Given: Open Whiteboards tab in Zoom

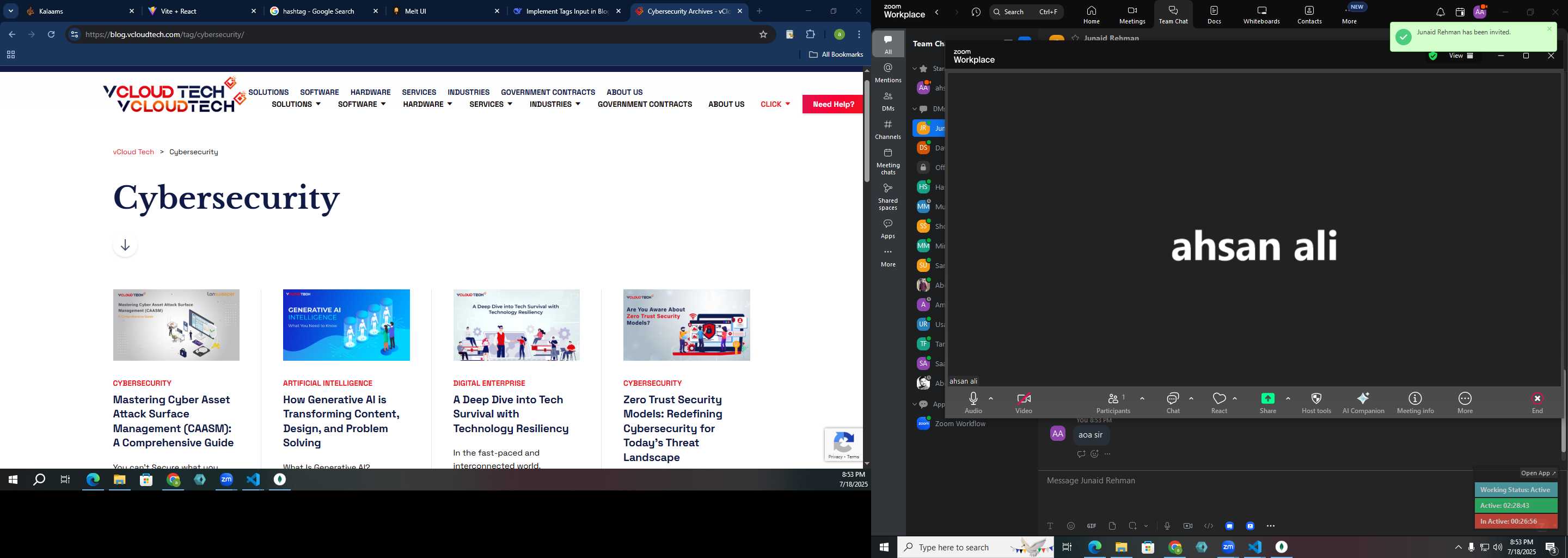Looking at the screenshot, I should click(x=1261, y=15).
